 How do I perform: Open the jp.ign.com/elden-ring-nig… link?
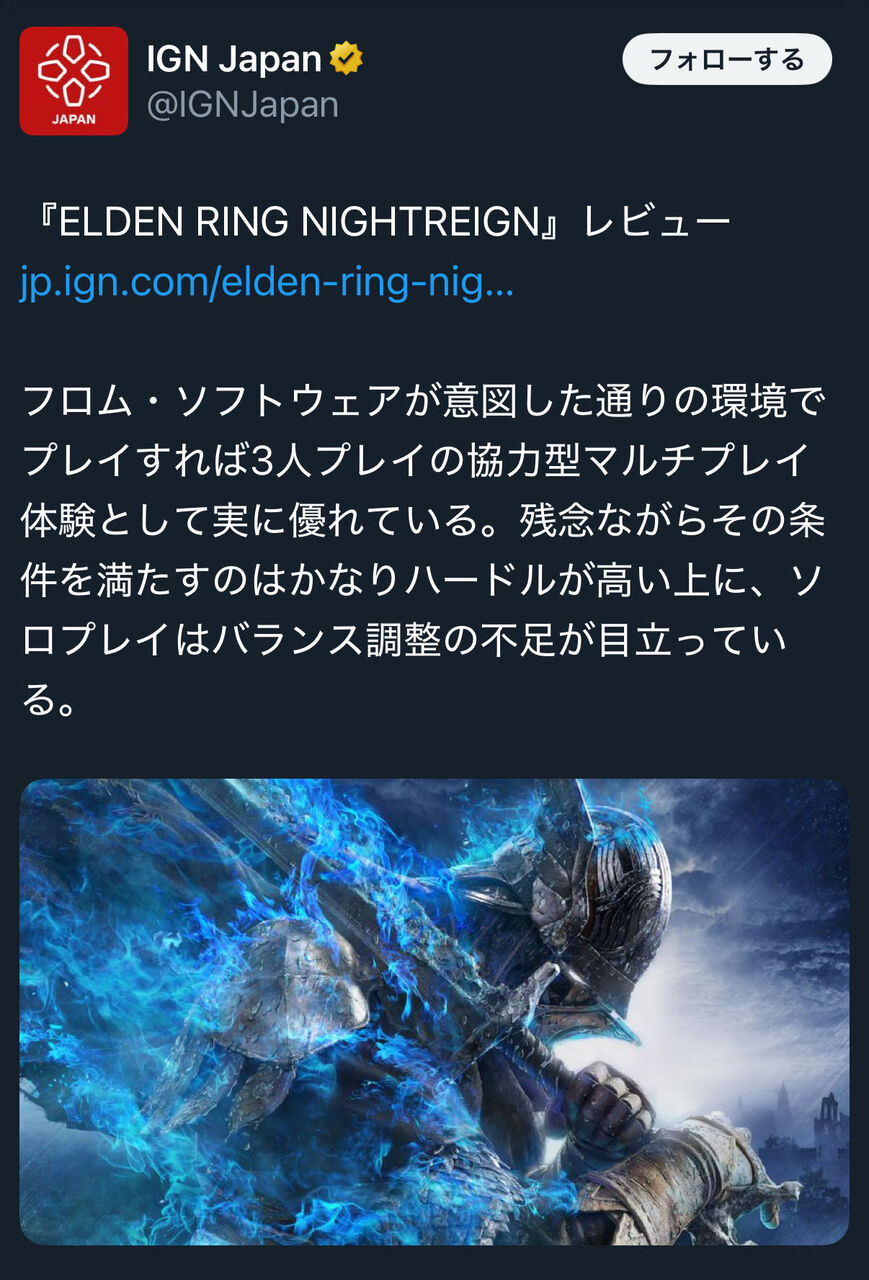pos(266,284)
